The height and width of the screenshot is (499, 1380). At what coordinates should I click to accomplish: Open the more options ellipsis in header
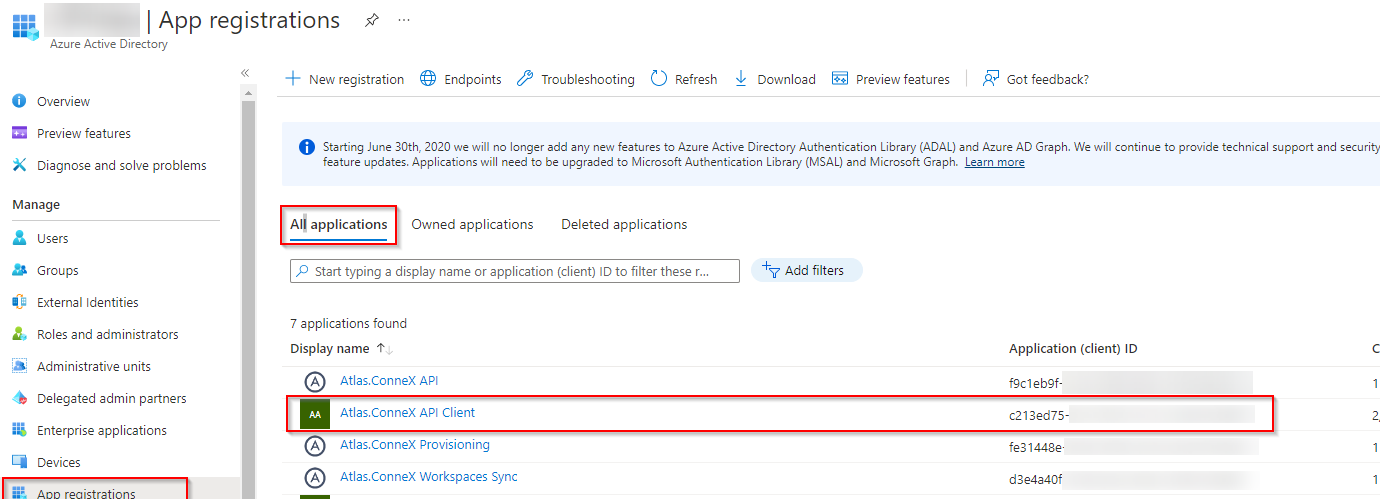click(x=404, y=20)
